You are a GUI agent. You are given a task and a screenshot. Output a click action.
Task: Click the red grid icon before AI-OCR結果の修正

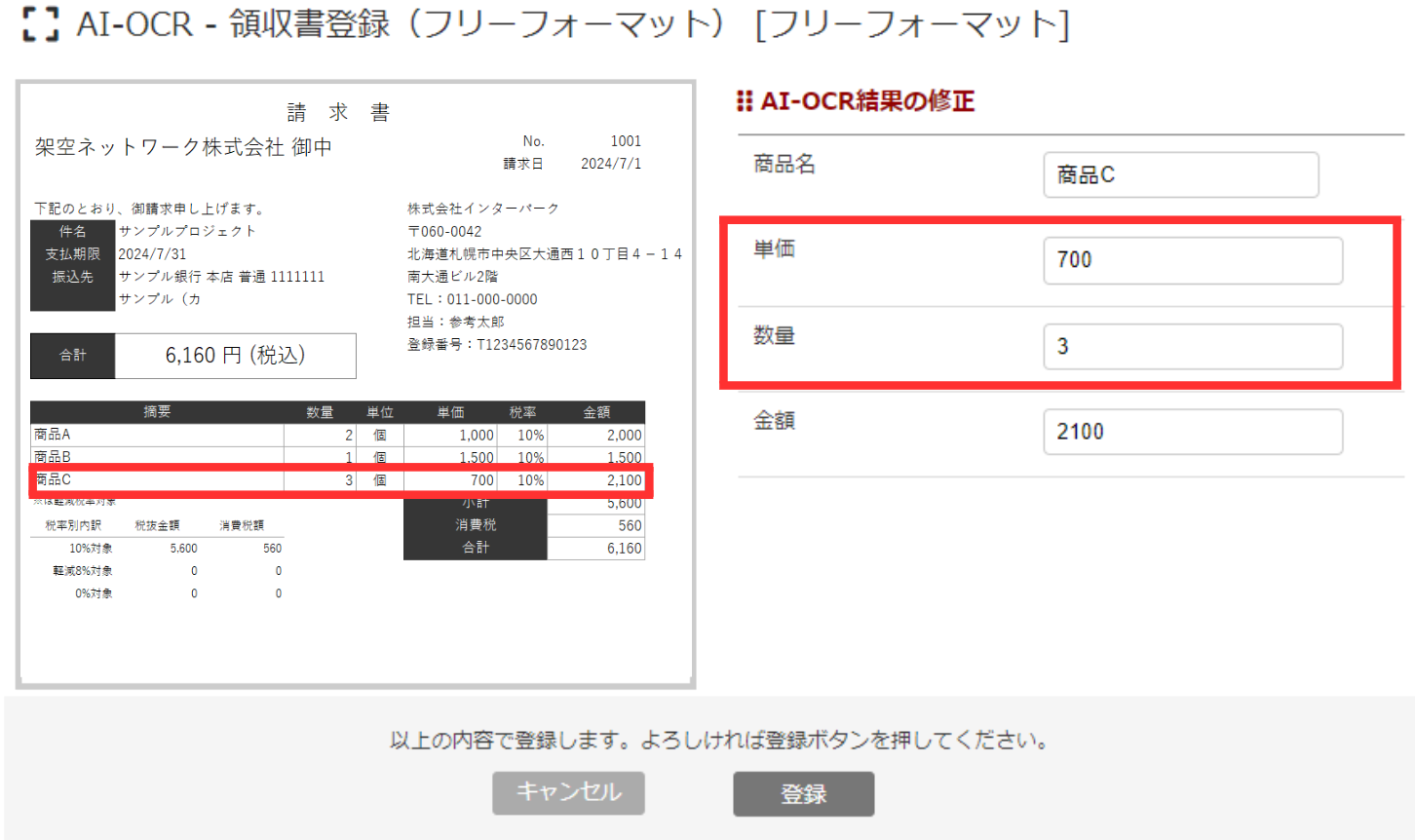[x=746, y=100]
